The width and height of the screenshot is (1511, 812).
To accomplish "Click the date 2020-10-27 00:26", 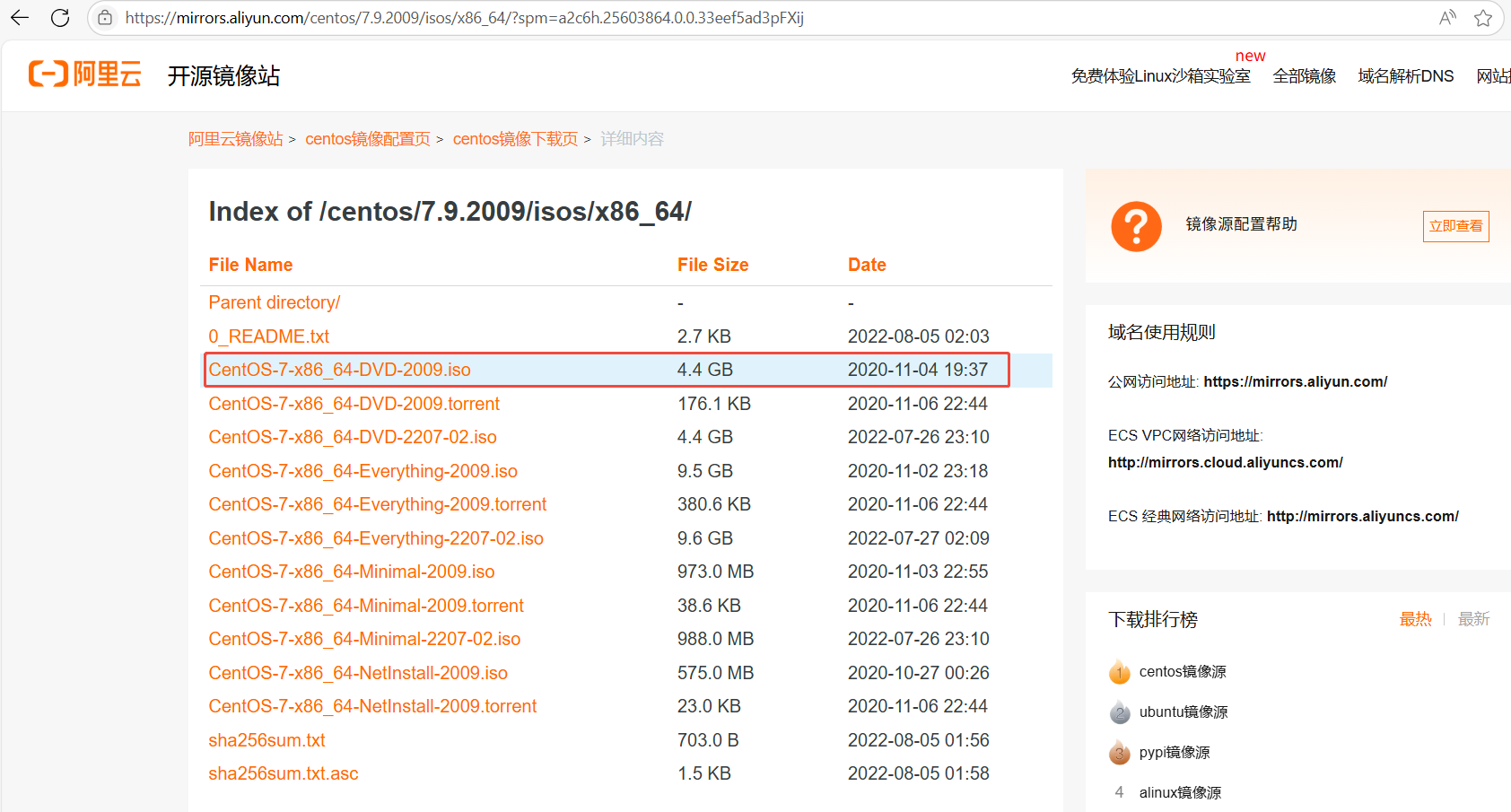I will tap(918, 673).
